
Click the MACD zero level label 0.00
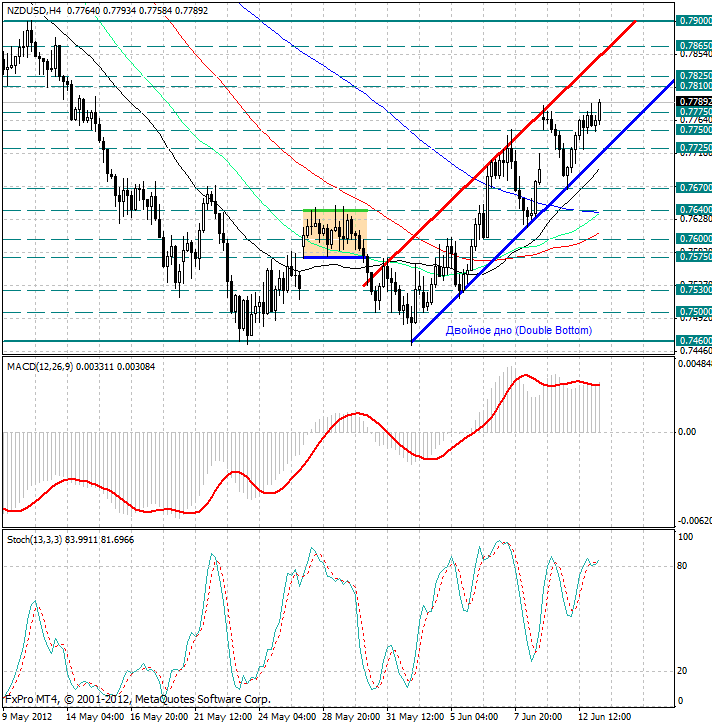click(x=687, y=432)
